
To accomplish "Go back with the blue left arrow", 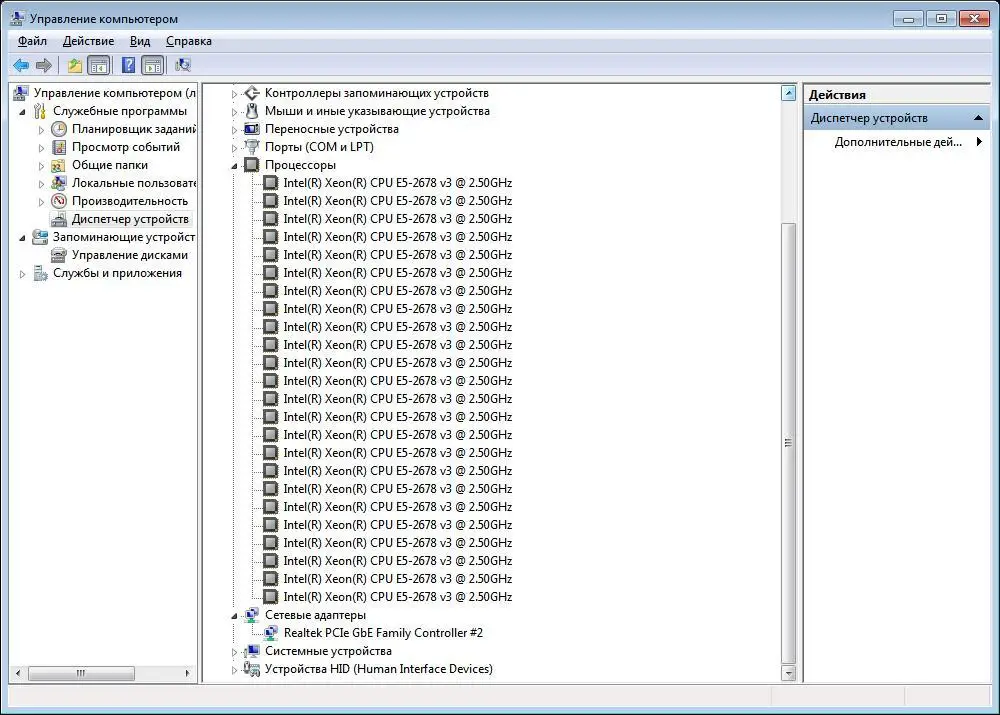I will pyautogui.click(x=21, y=65).
